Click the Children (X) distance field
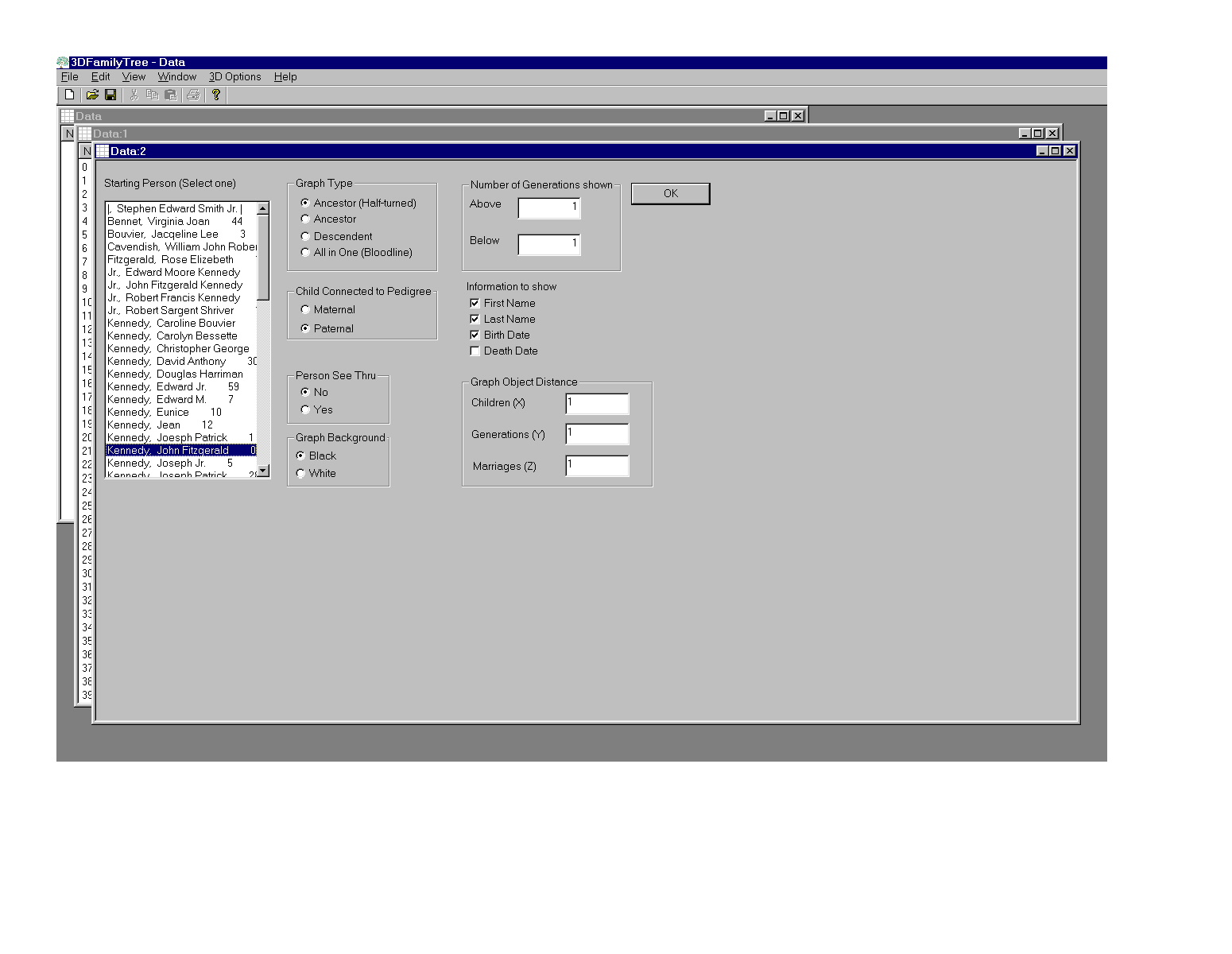Viewport: 1232px width, 954px height. click(597, 403)
